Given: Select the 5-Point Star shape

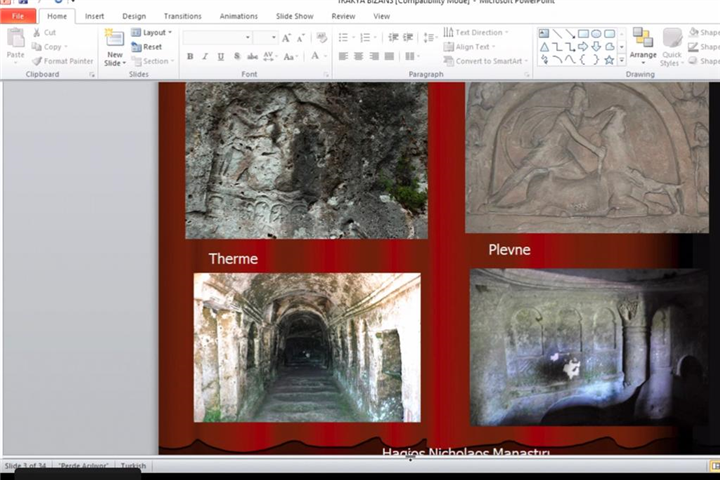Looking at the screenshot, I should [609, 60].
